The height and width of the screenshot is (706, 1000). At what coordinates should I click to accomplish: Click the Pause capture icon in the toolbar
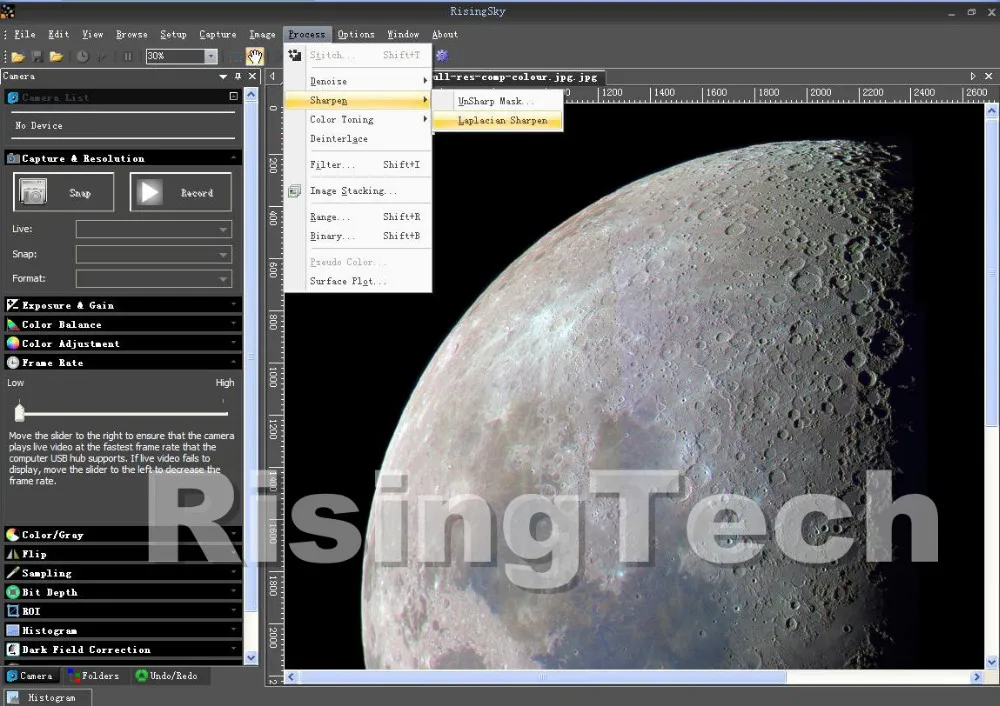point(126,57)
